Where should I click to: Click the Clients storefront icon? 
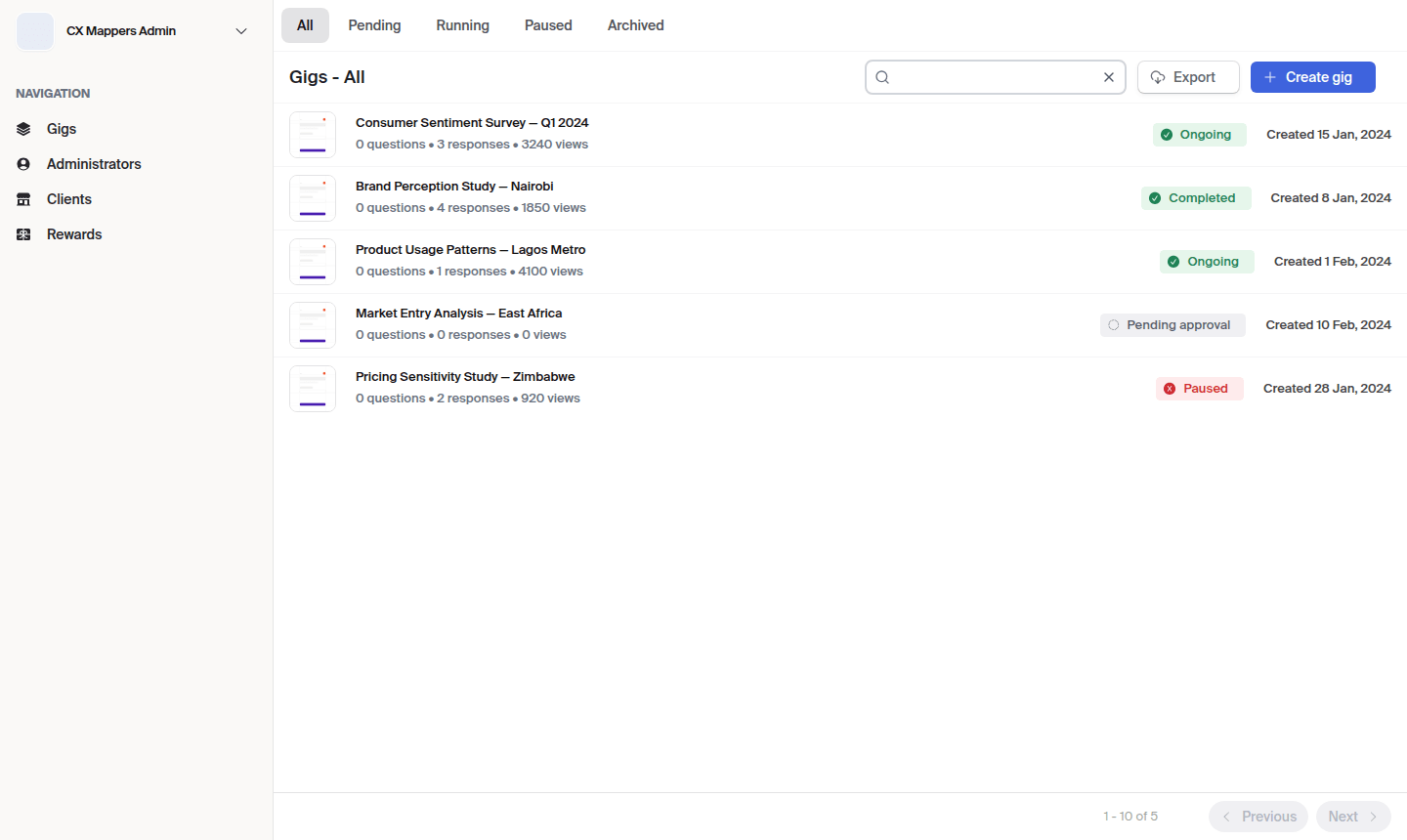[x=23, y=199]
